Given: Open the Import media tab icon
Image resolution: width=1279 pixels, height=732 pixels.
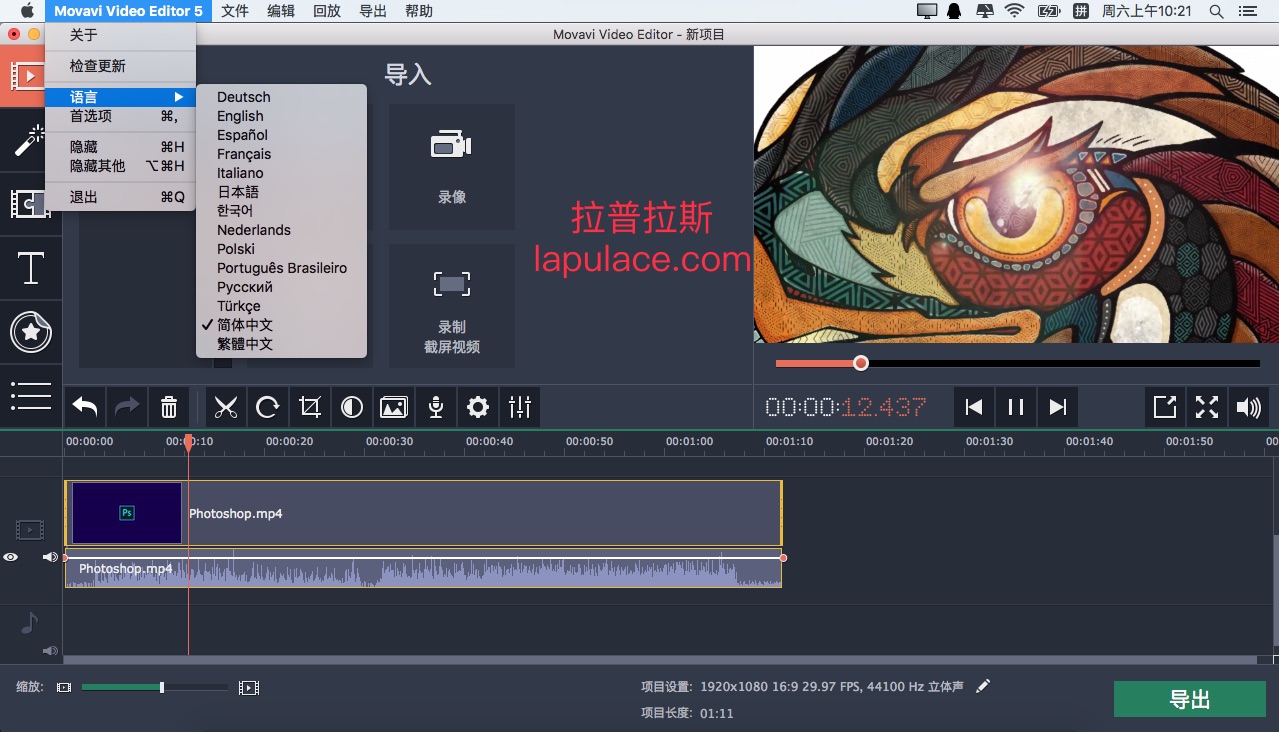Looking at the screenshot, I should point(28,75).
